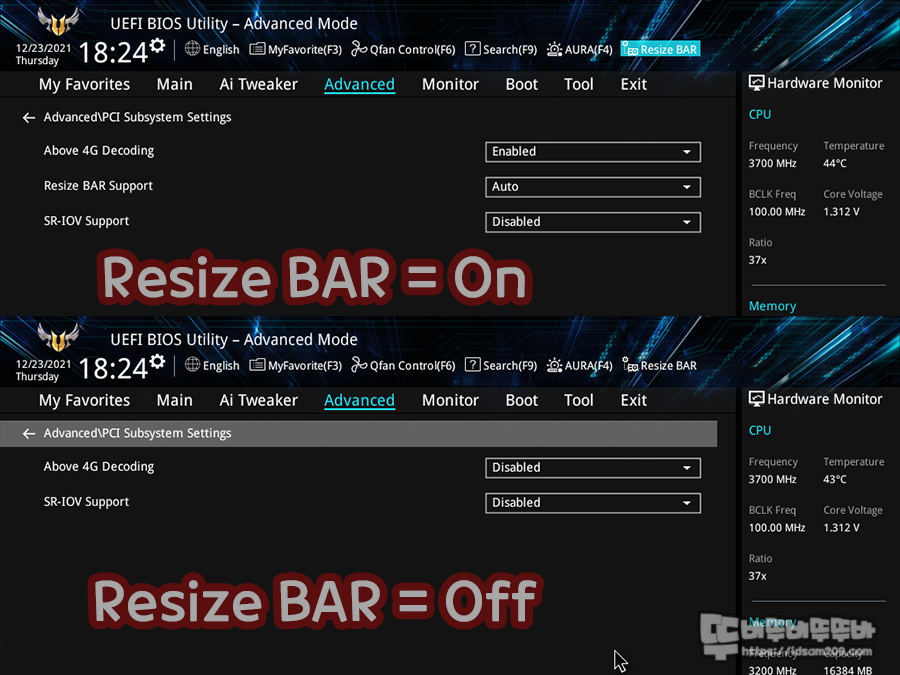Switch to Ai Tweaker tab in lower BIOS

point(258,401)
